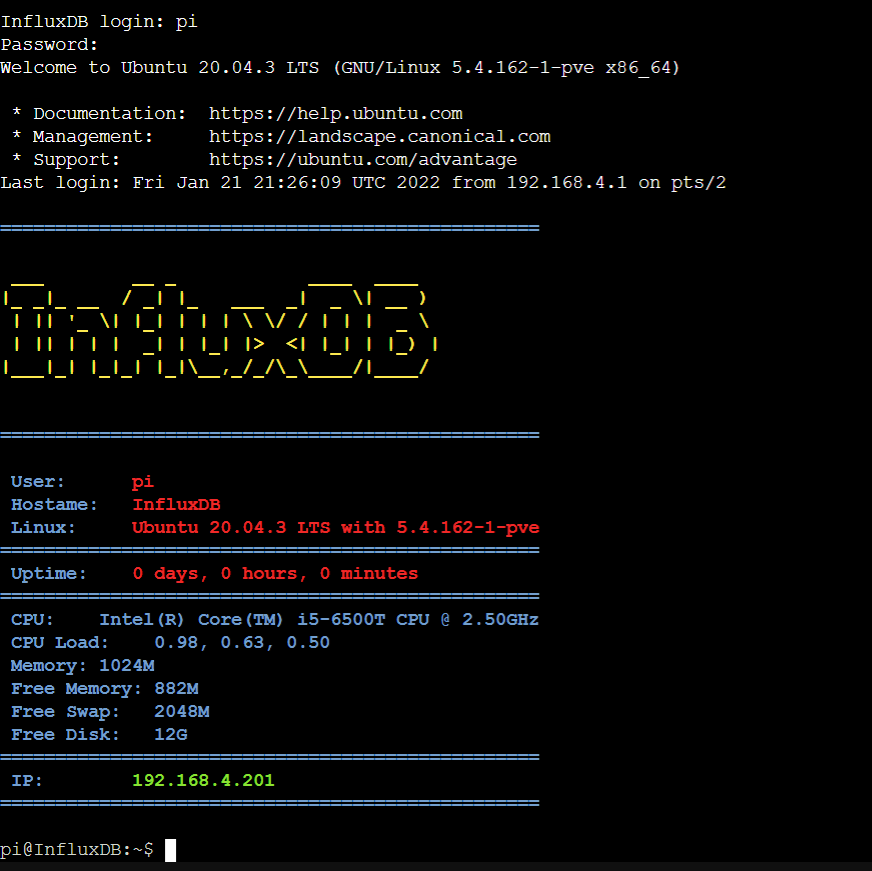Click the 'Uptime:' label
This screenshot has width=872, height=871.
click(49, 573)
